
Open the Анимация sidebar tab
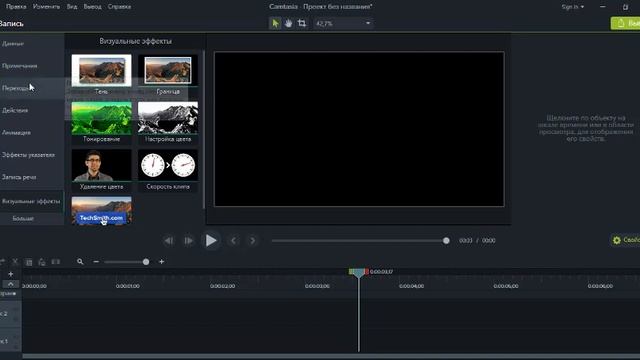pyautogui.click(x=32, y=133)
